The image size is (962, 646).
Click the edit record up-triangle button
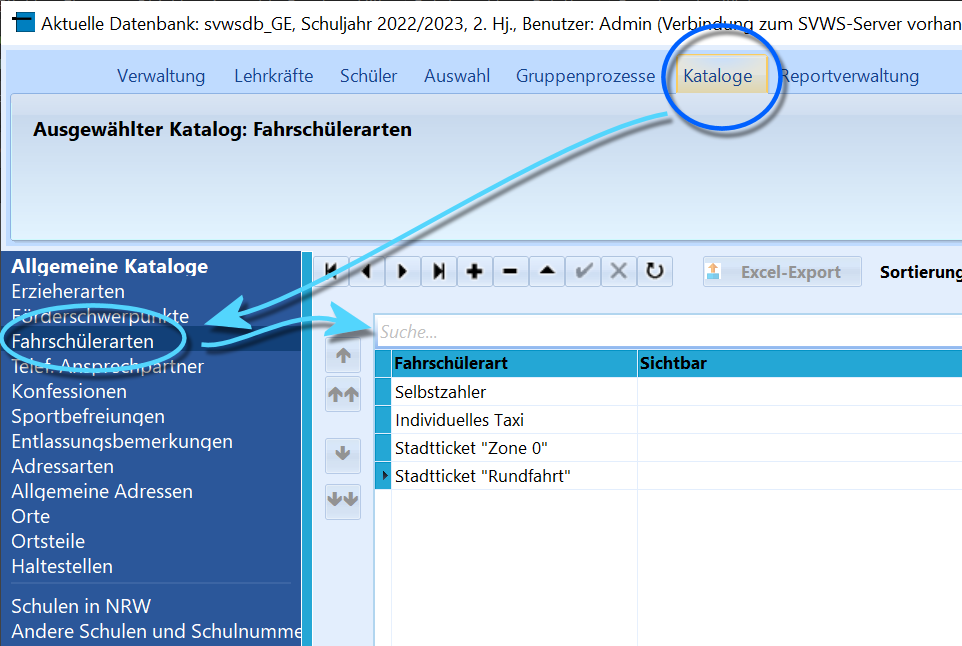pos(547,271)
